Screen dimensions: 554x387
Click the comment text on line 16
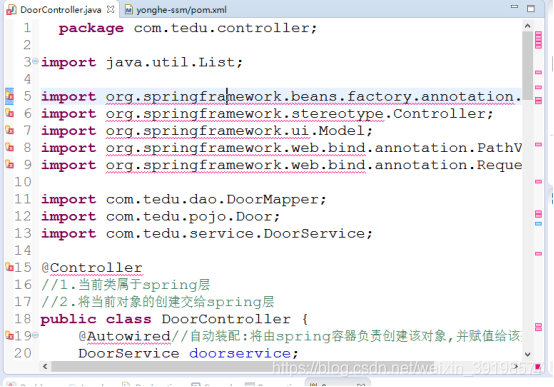pyautogui.click(x=125, y=285)
